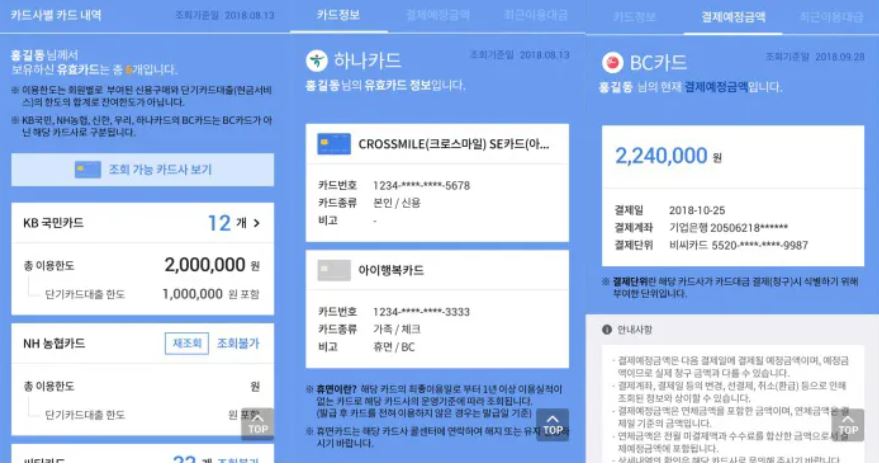
Task: Click the 하나카드 logo icon
Action: coord(317,61)
